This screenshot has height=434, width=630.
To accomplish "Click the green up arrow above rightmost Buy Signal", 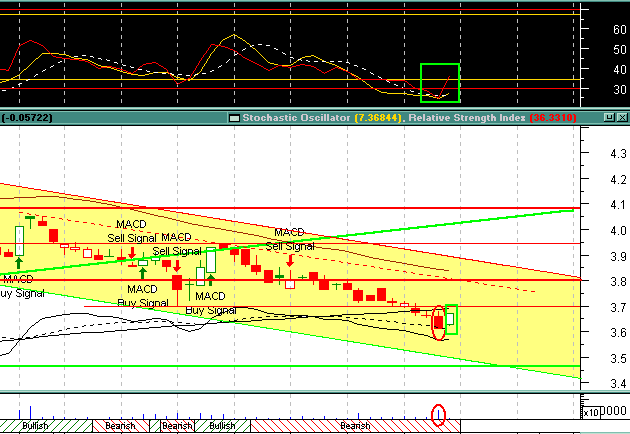I will 211,280.
